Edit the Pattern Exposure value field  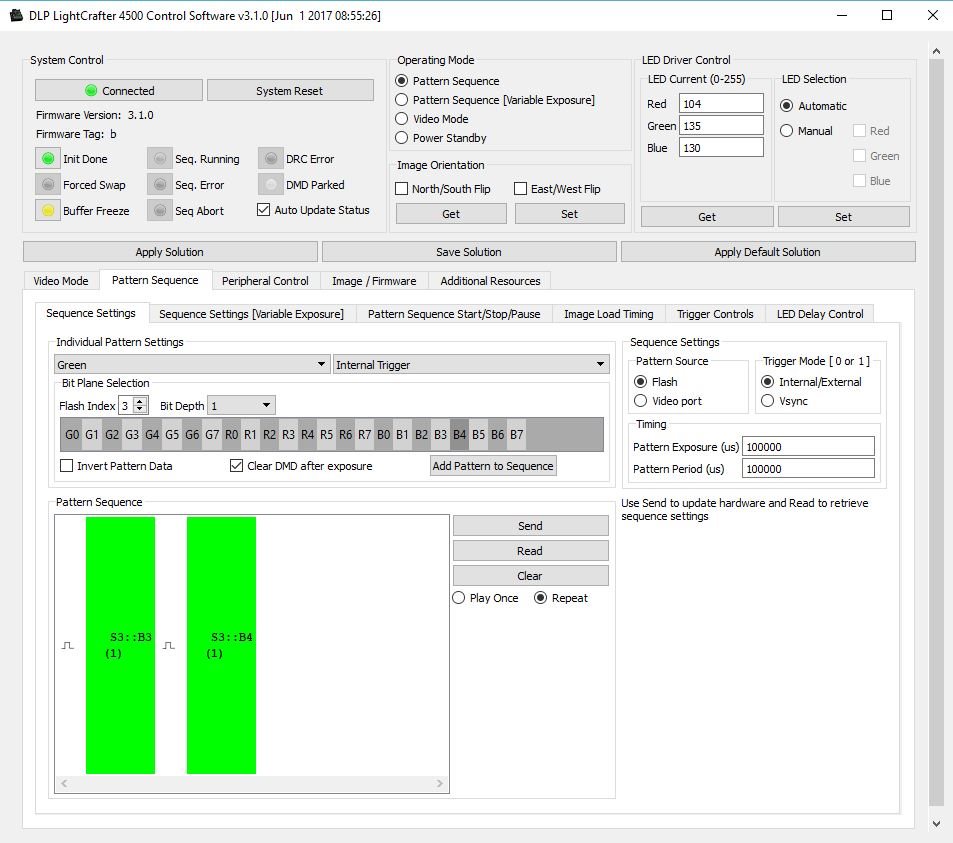coord(807,445)
